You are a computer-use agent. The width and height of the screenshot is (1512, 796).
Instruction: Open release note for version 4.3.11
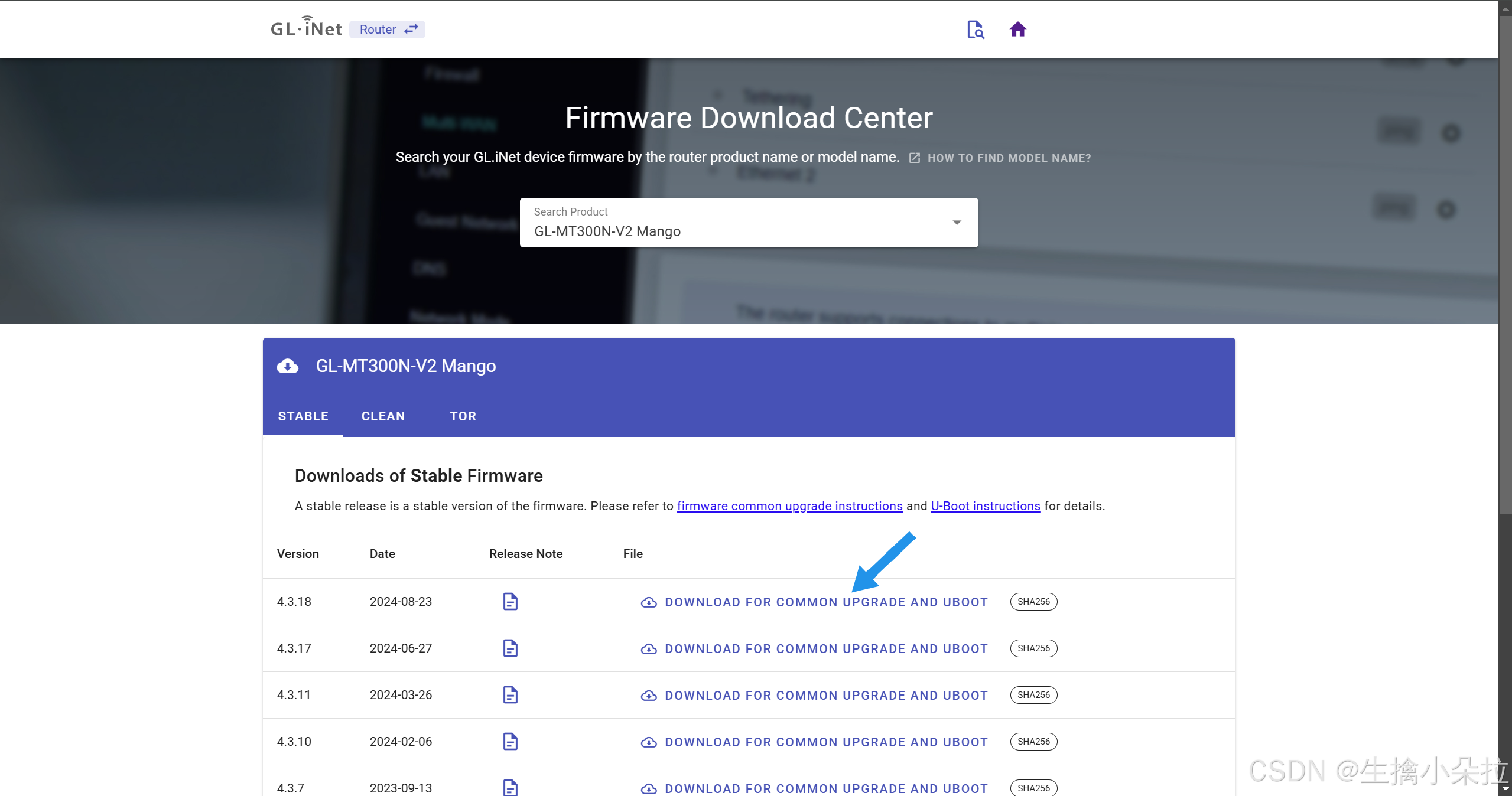click(510, 695)
